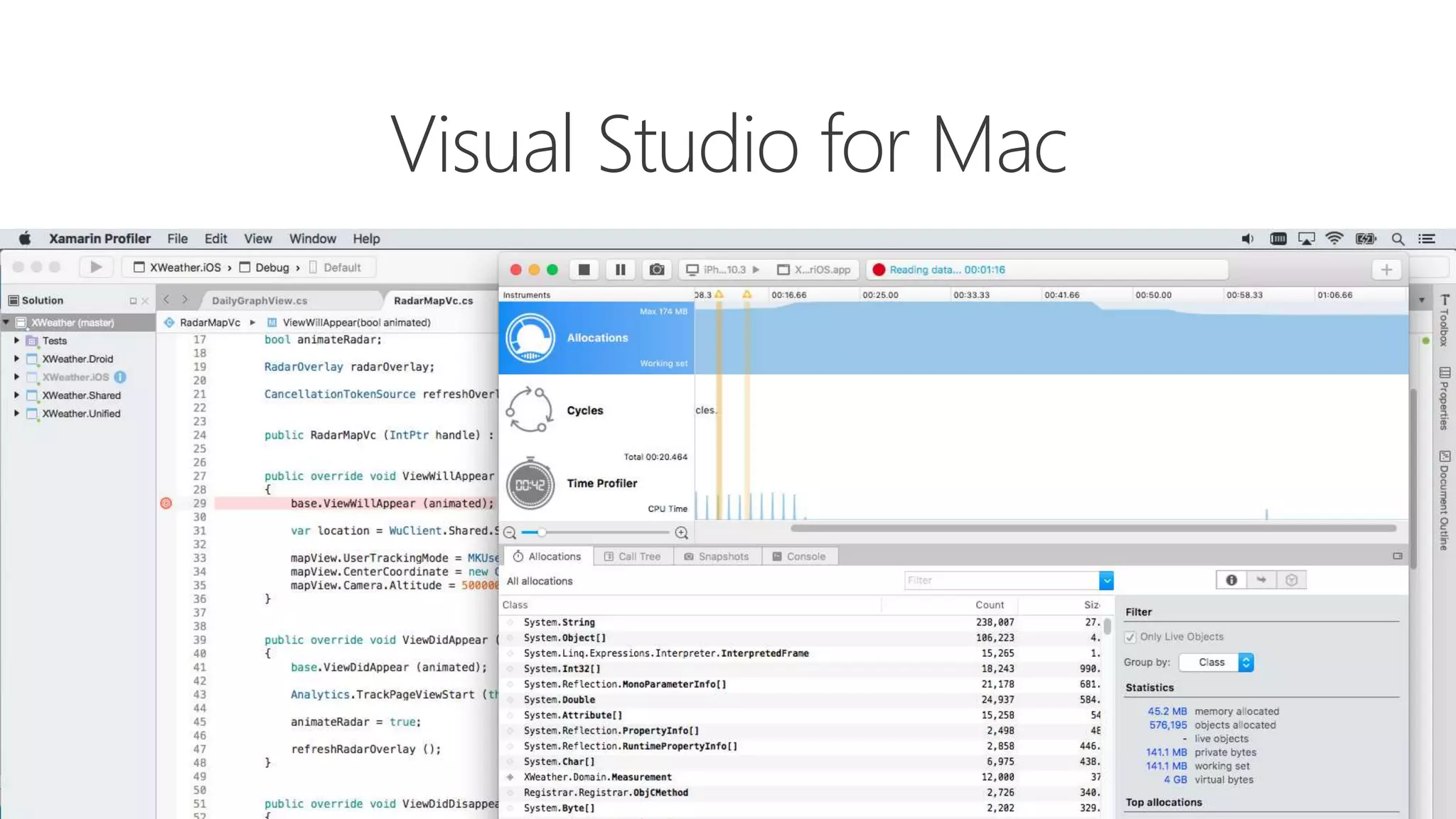Open the info inspector icon

tap(1231, 580)
